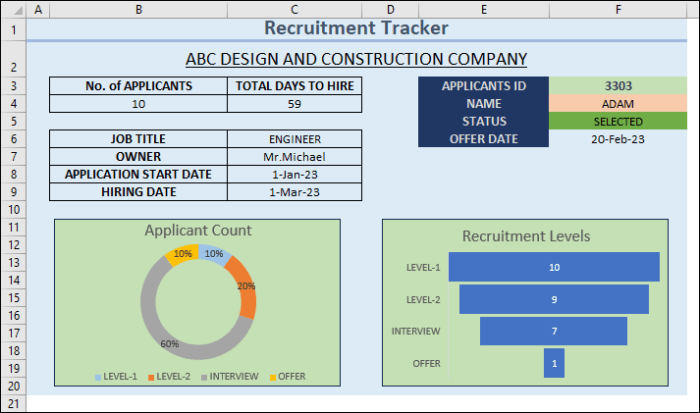
Task: Click the INTERVIEW legend entry
Action: [x=230, y=376]
